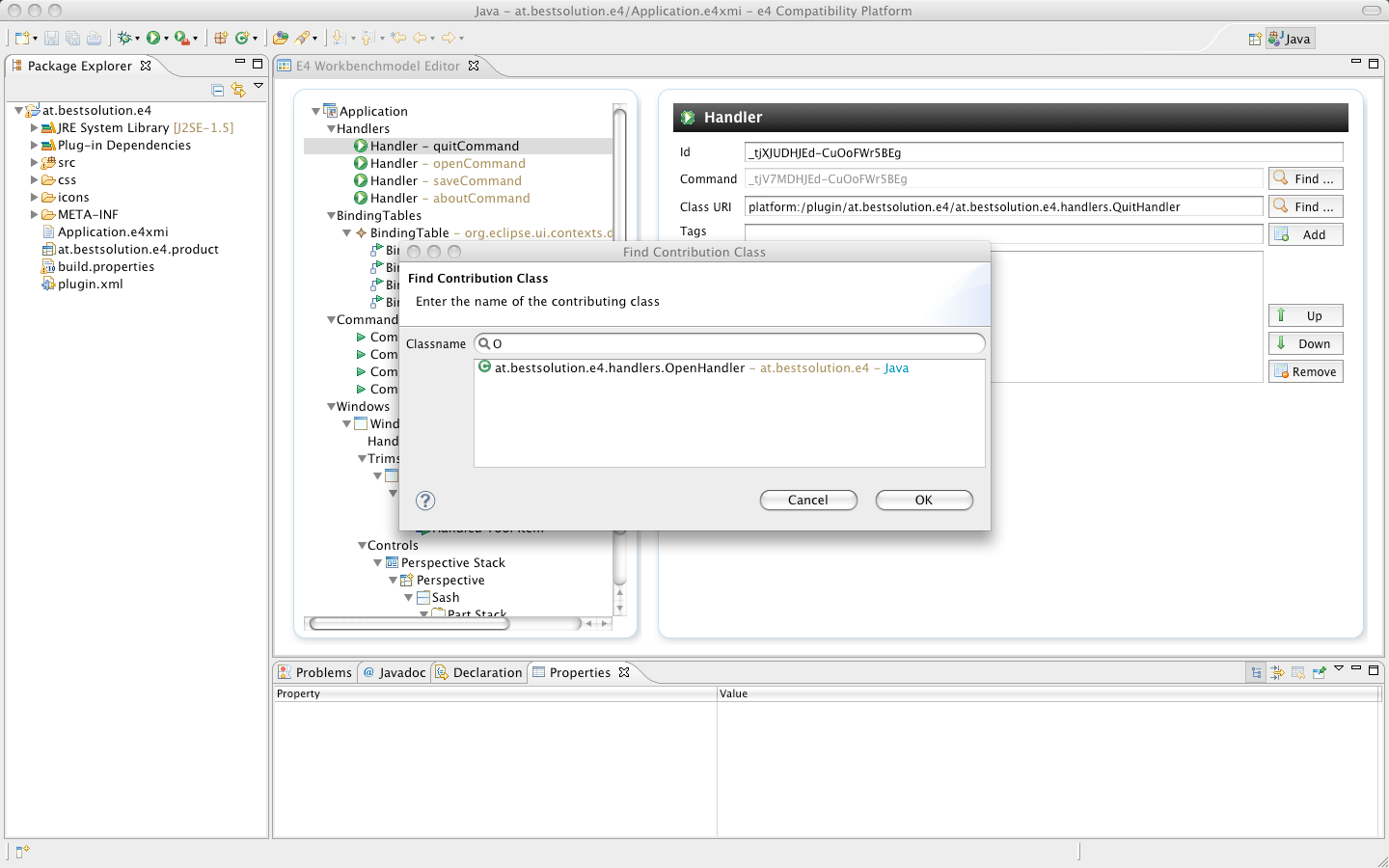
Task: Click the Debug bug icon in toolbar
Action: click(x=123, y=38)
